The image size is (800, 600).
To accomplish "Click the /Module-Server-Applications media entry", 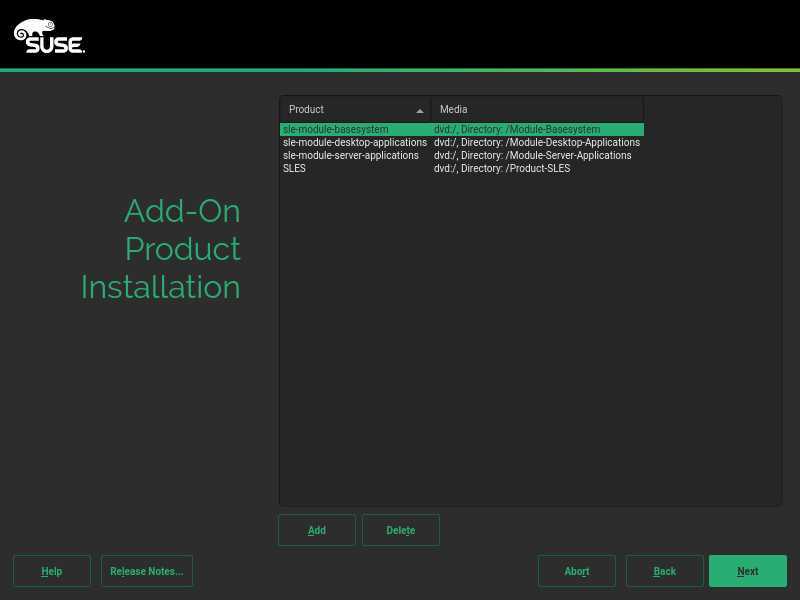I will pyautogui.click(x=533, y=156).
